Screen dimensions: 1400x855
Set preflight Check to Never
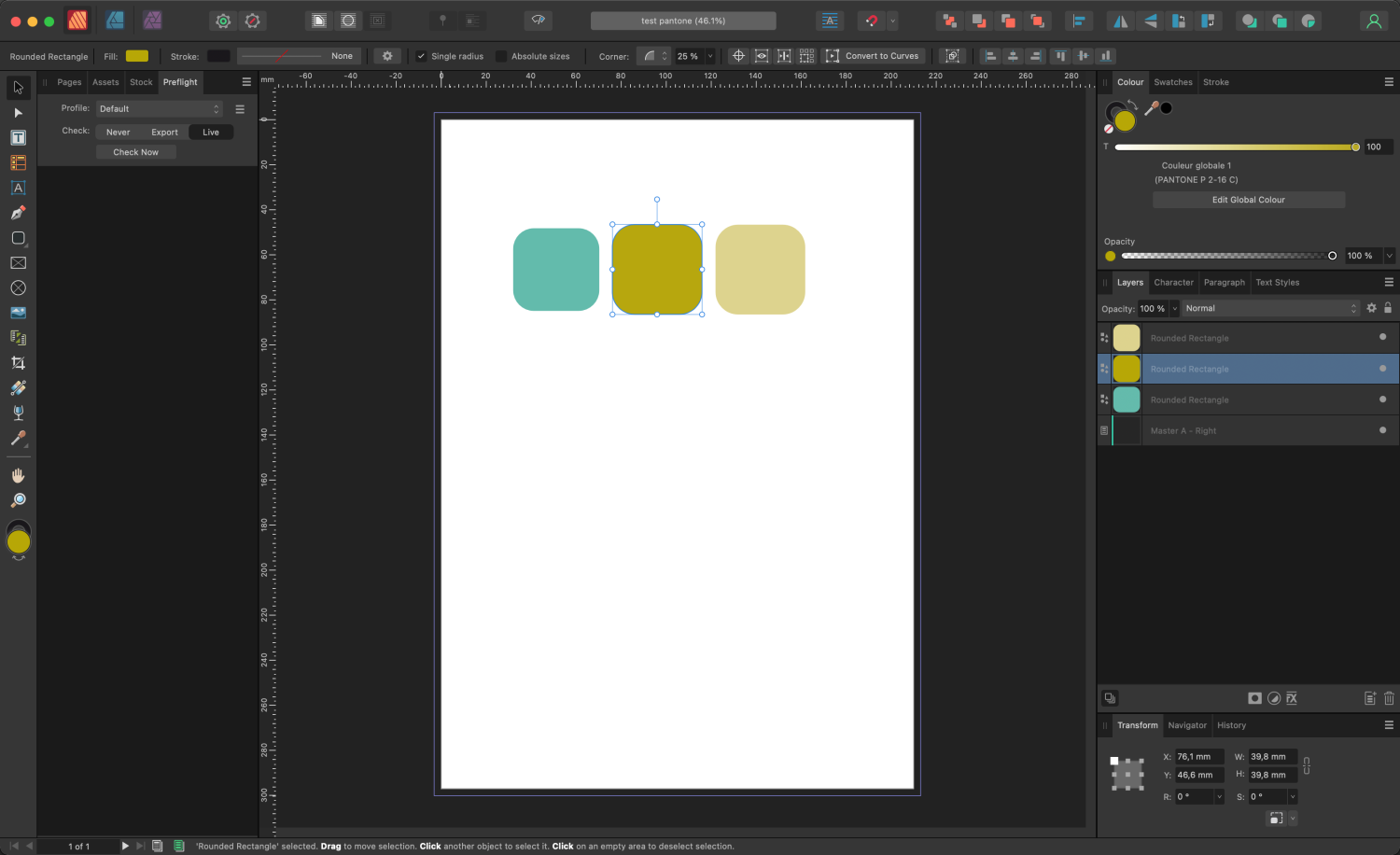(x=117, y=132)
